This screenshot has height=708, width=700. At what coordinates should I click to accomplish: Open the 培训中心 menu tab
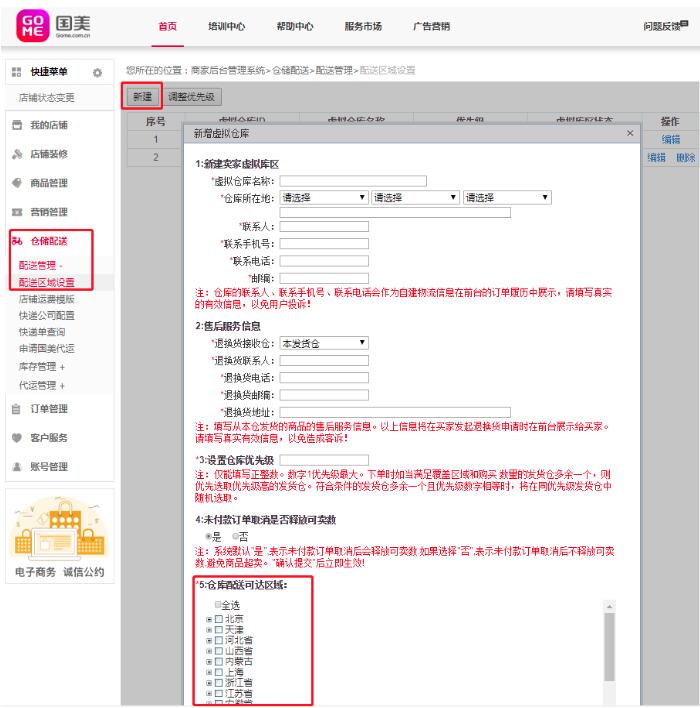[x=225, y=27]
